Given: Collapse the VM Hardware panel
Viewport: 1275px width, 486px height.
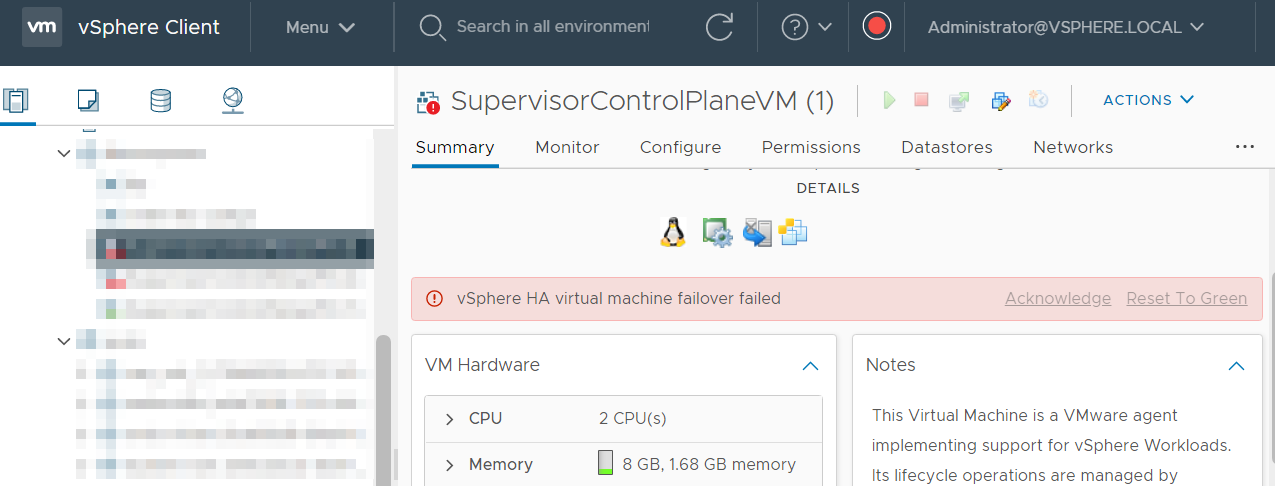Looking at the screenshot, I should pos(810,366).
